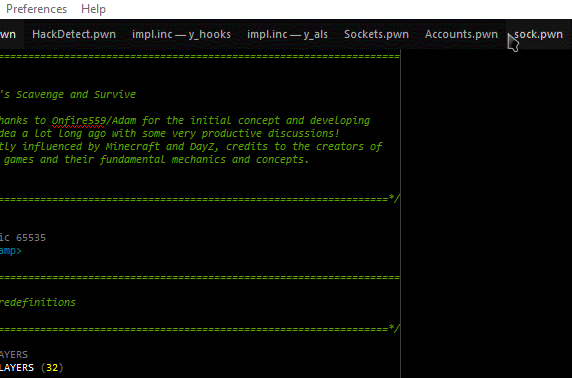
Task: Click the word 'DayZ' in the comment
Action: click(x=205, y=147)
